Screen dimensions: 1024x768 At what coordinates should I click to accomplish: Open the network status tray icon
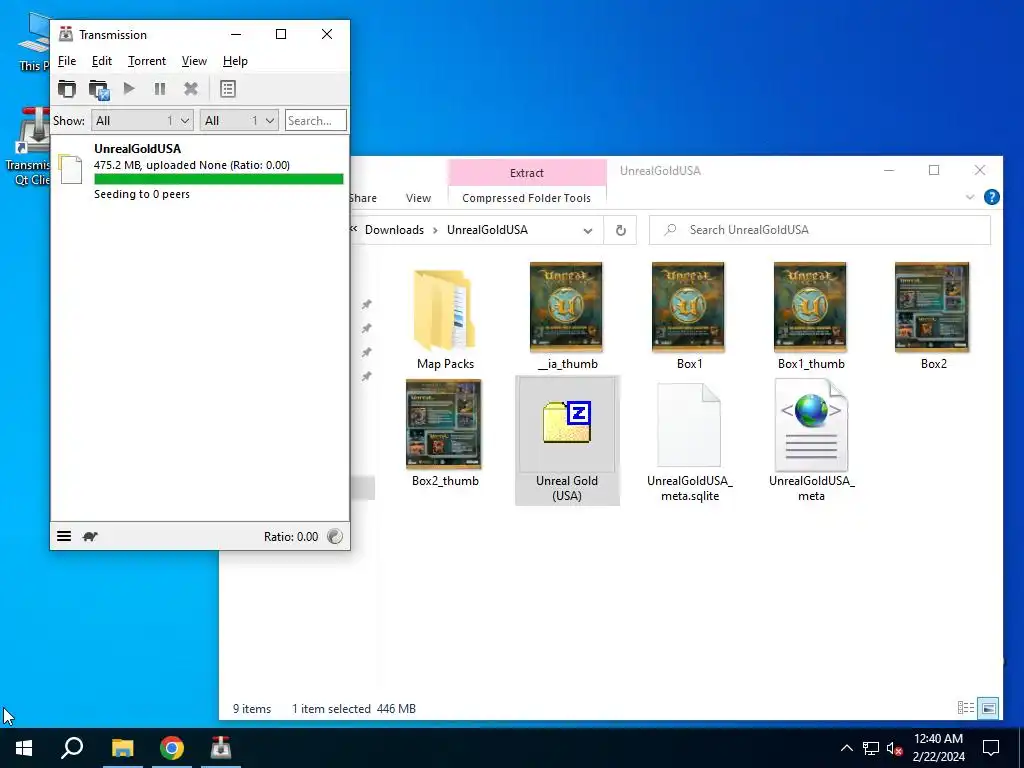[x=871, y=748]
